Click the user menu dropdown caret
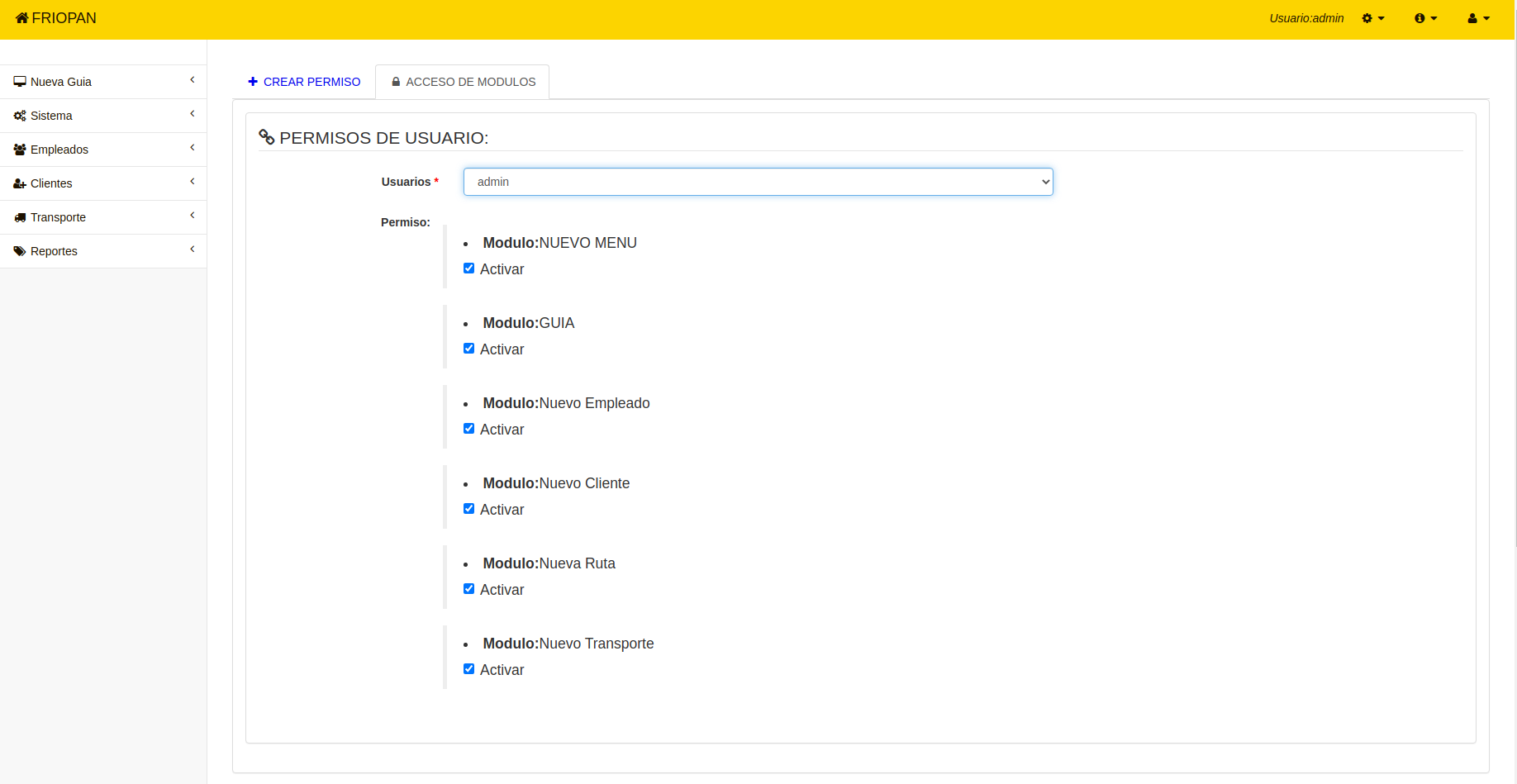 click(x=1486, y=19)
